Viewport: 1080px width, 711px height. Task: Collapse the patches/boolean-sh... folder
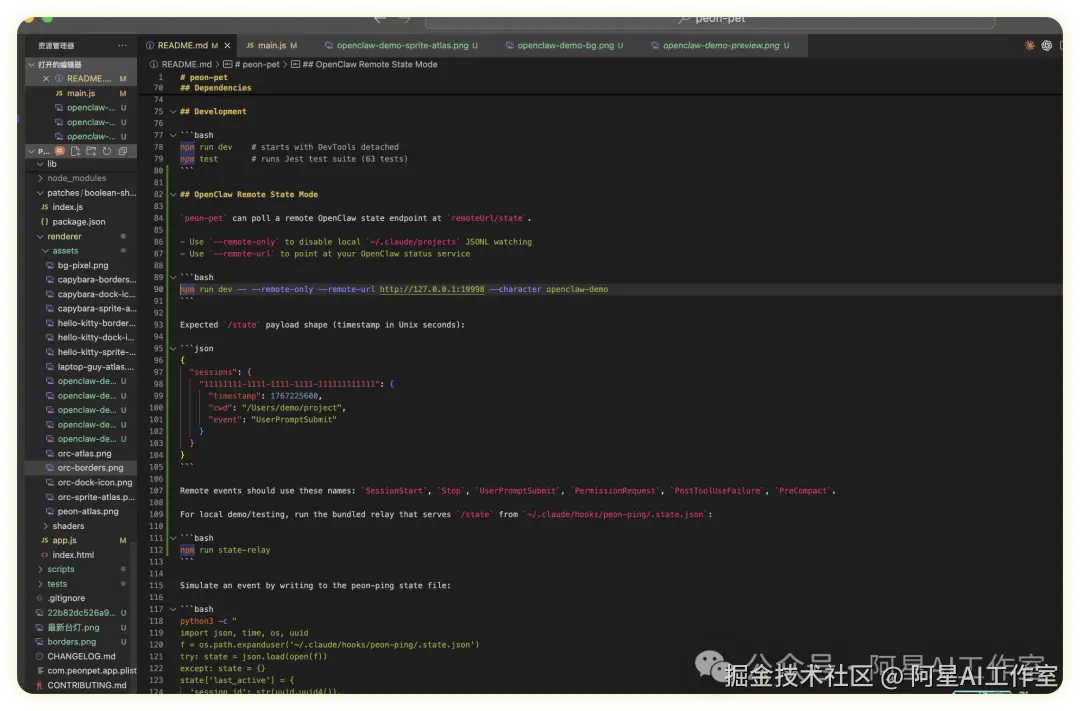point(40,193)
